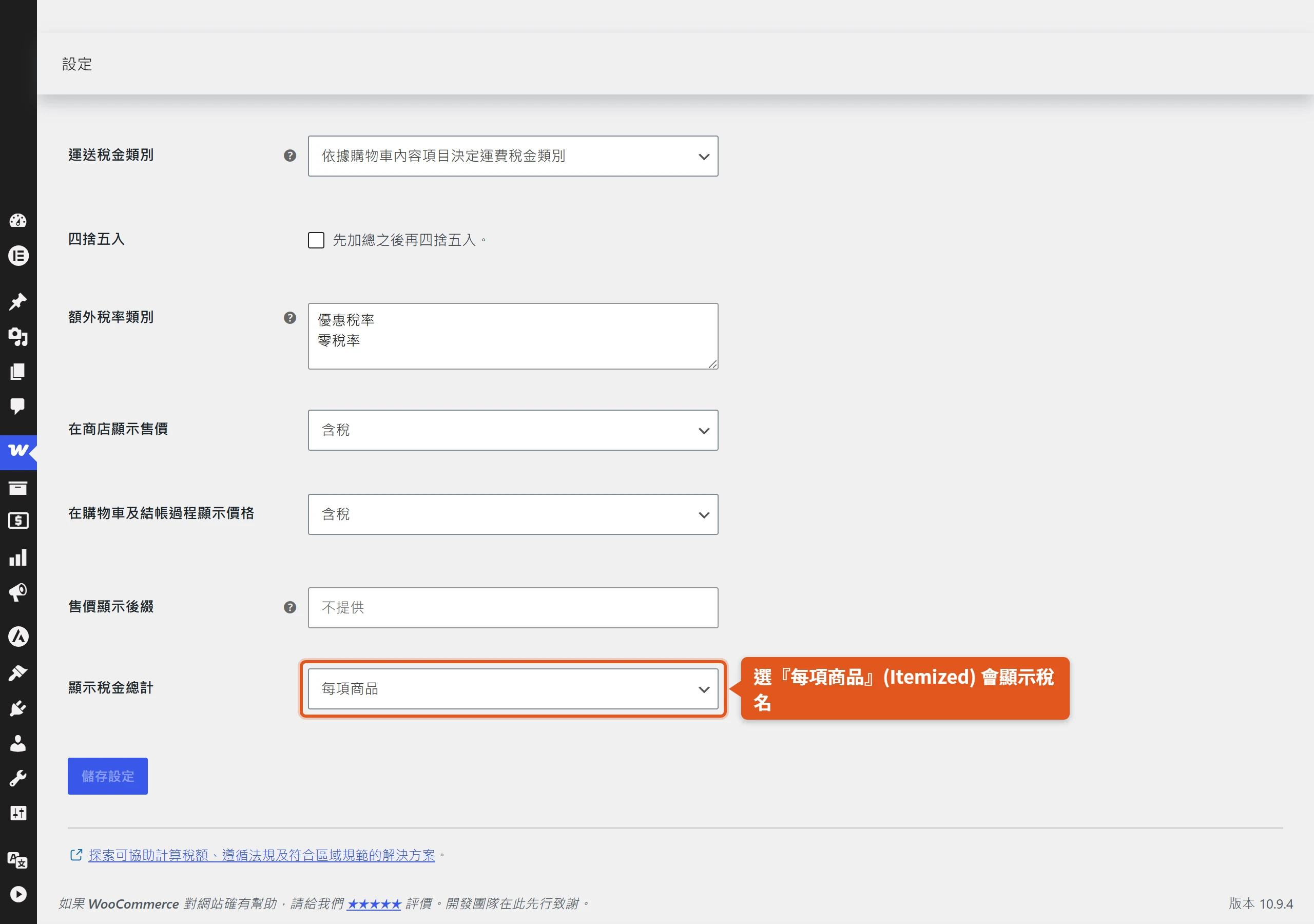
Task: Open the Analytics bar chart sidebar icon
Action: (18, 557)
